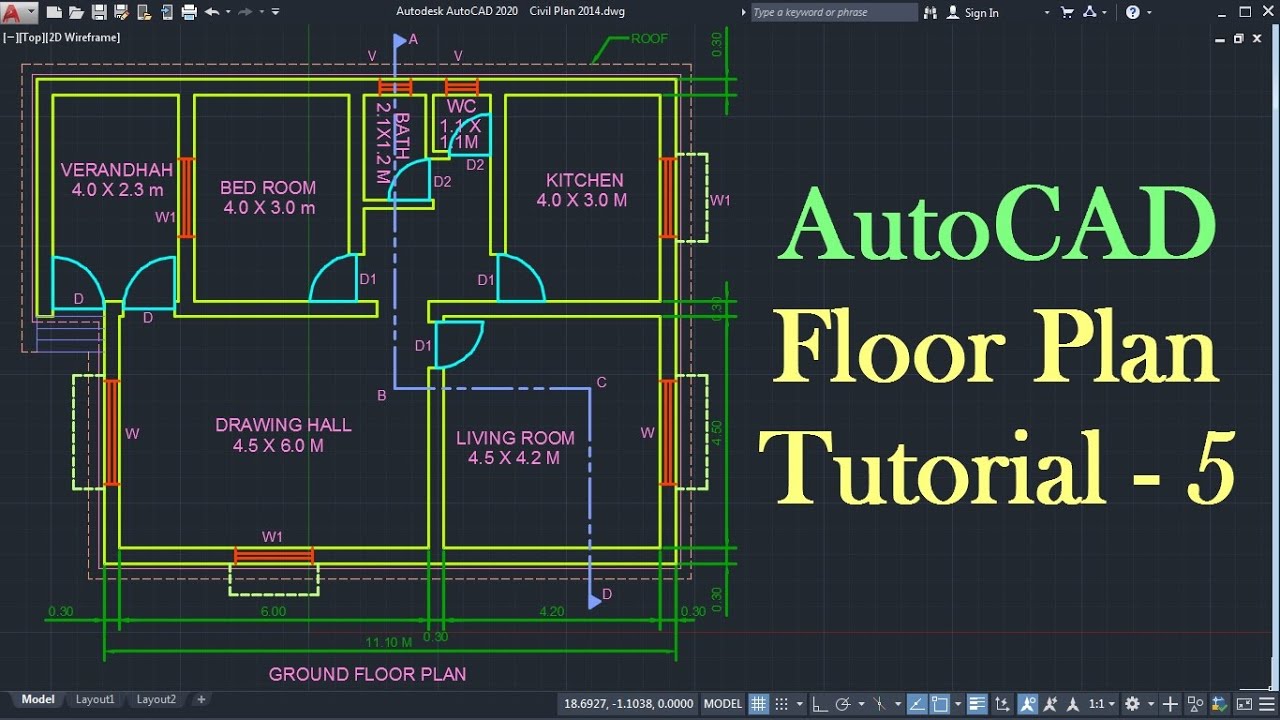Click the isolate objects icon

(x=1195, y=704)
